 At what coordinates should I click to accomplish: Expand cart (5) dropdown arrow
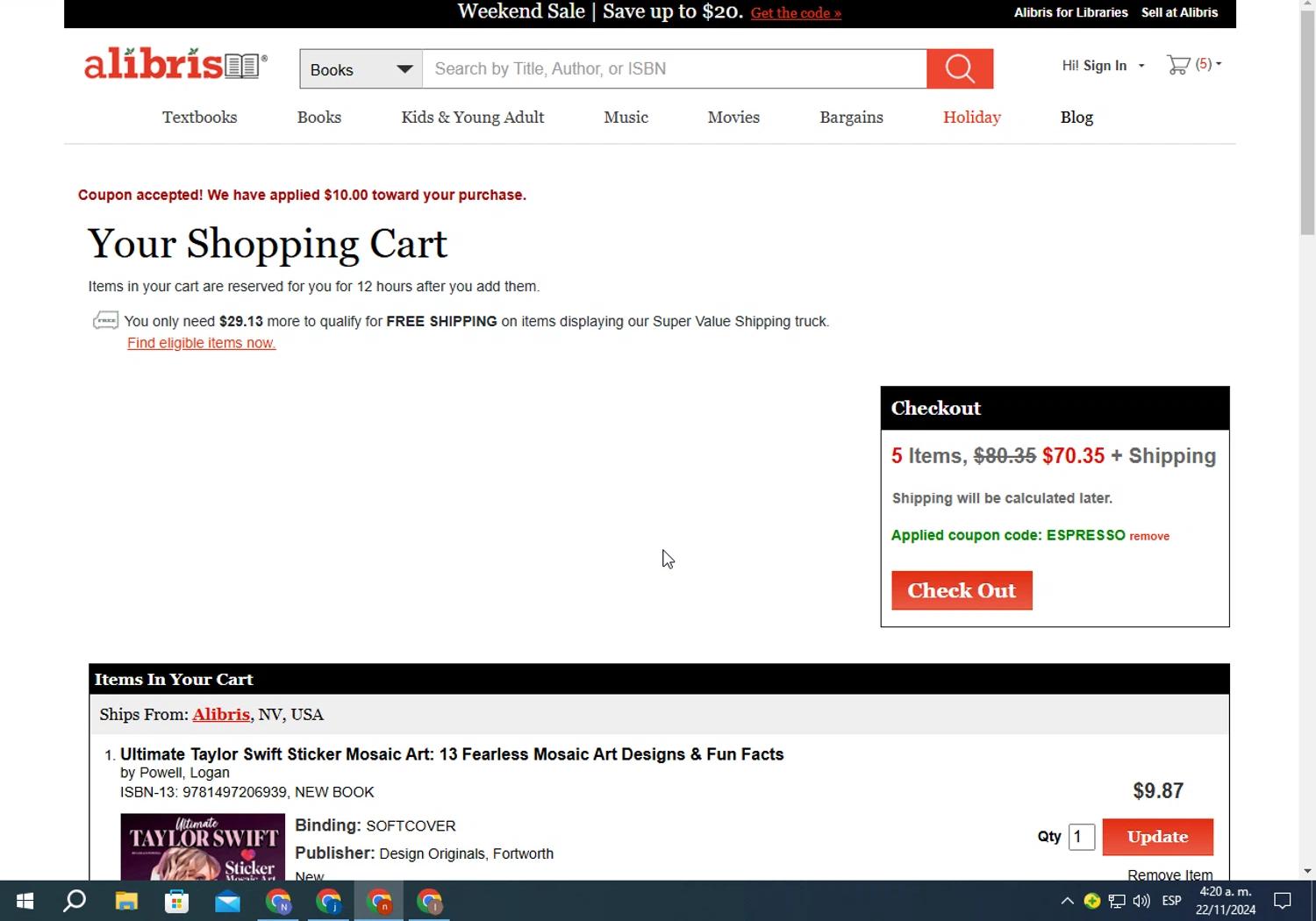(x=1218, y=64)
